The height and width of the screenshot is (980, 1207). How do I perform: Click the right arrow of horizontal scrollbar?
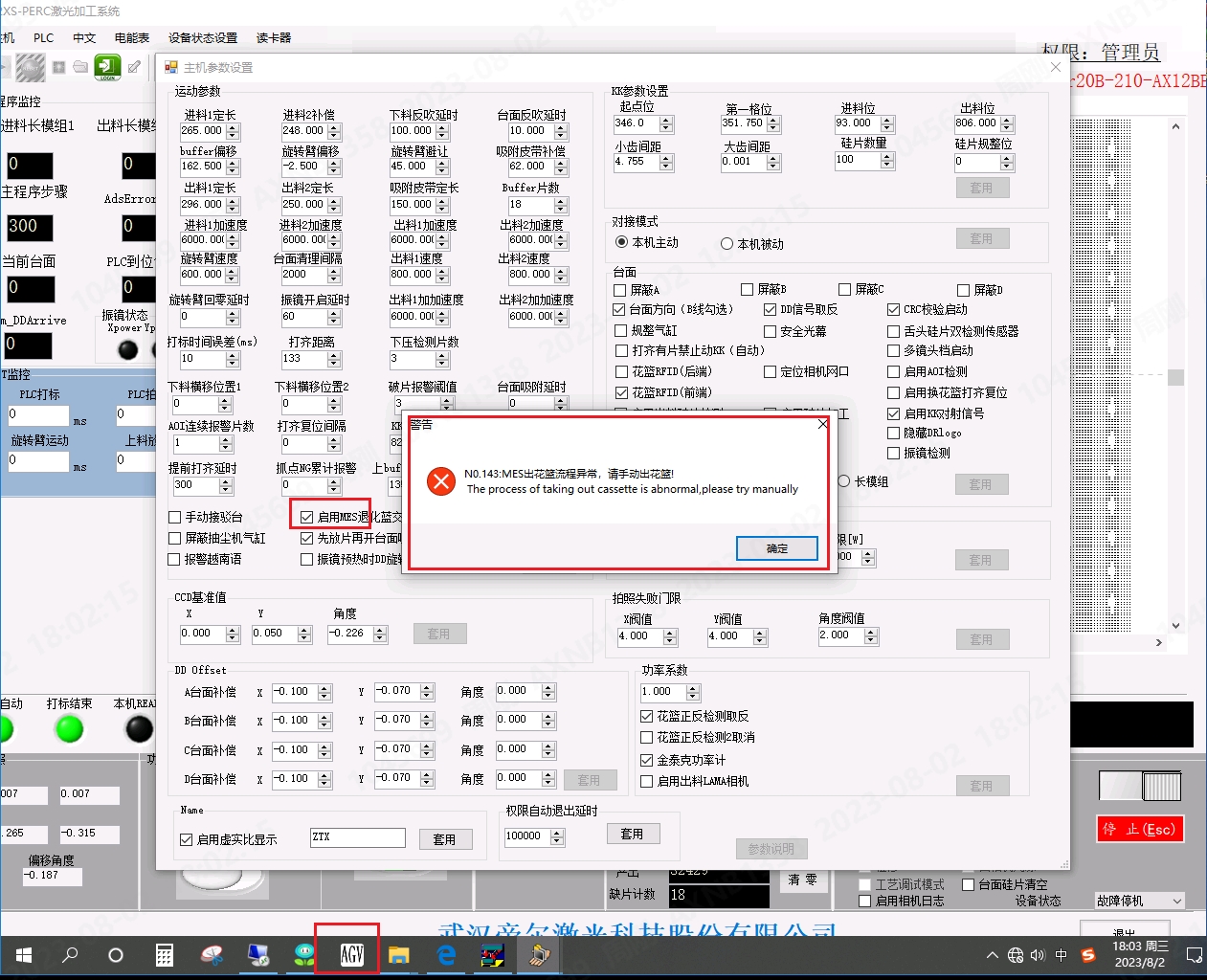1159,643
